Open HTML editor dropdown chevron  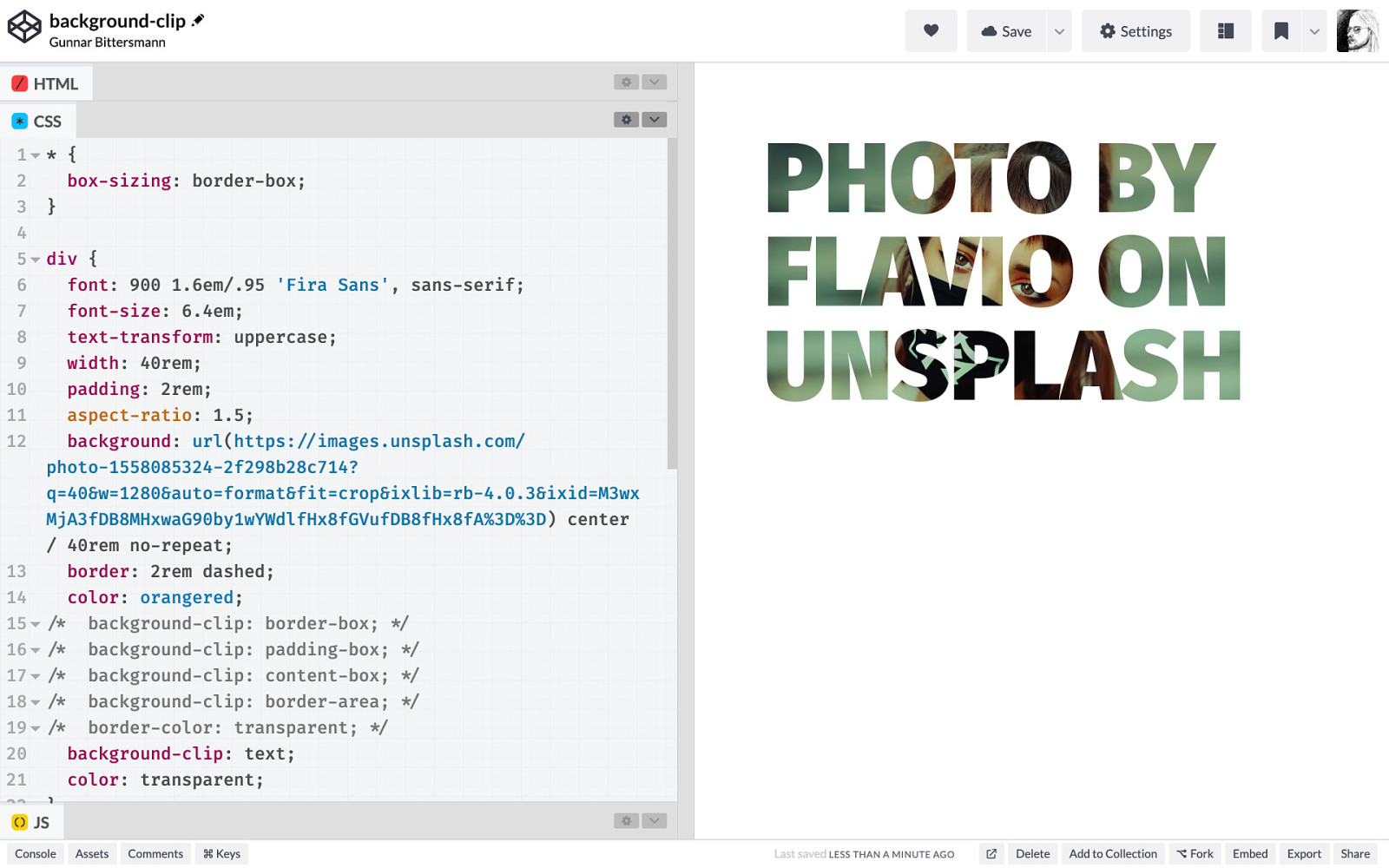click(655, 82)
